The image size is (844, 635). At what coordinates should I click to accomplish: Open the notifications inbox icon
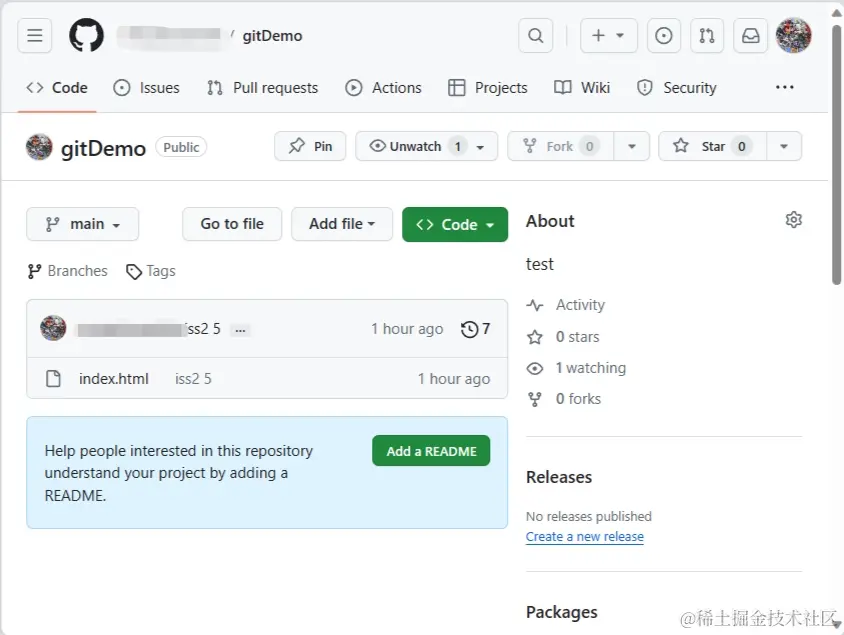click(750, 36)
